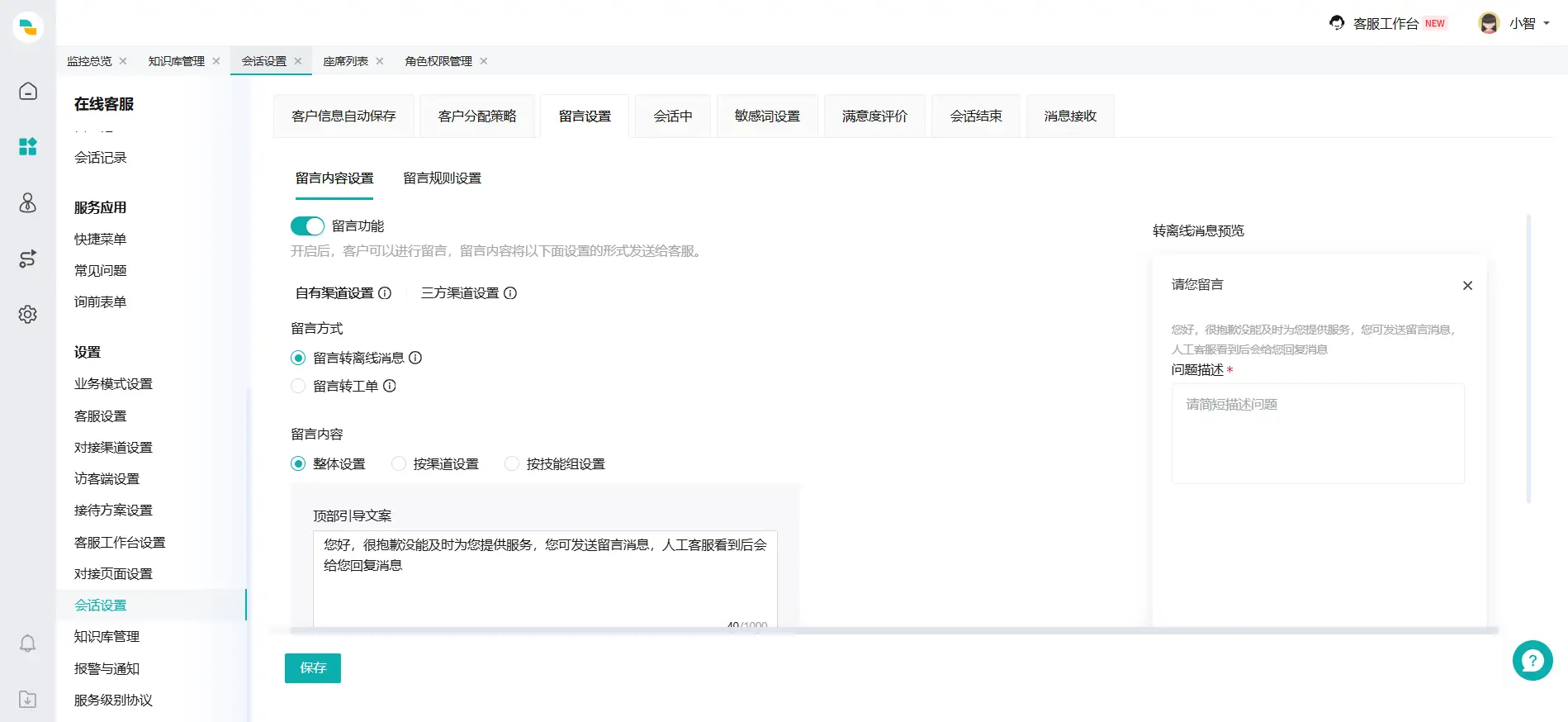
Task: Open 询前表单 in sidebar menu
Action: click(x=101, y=302)
